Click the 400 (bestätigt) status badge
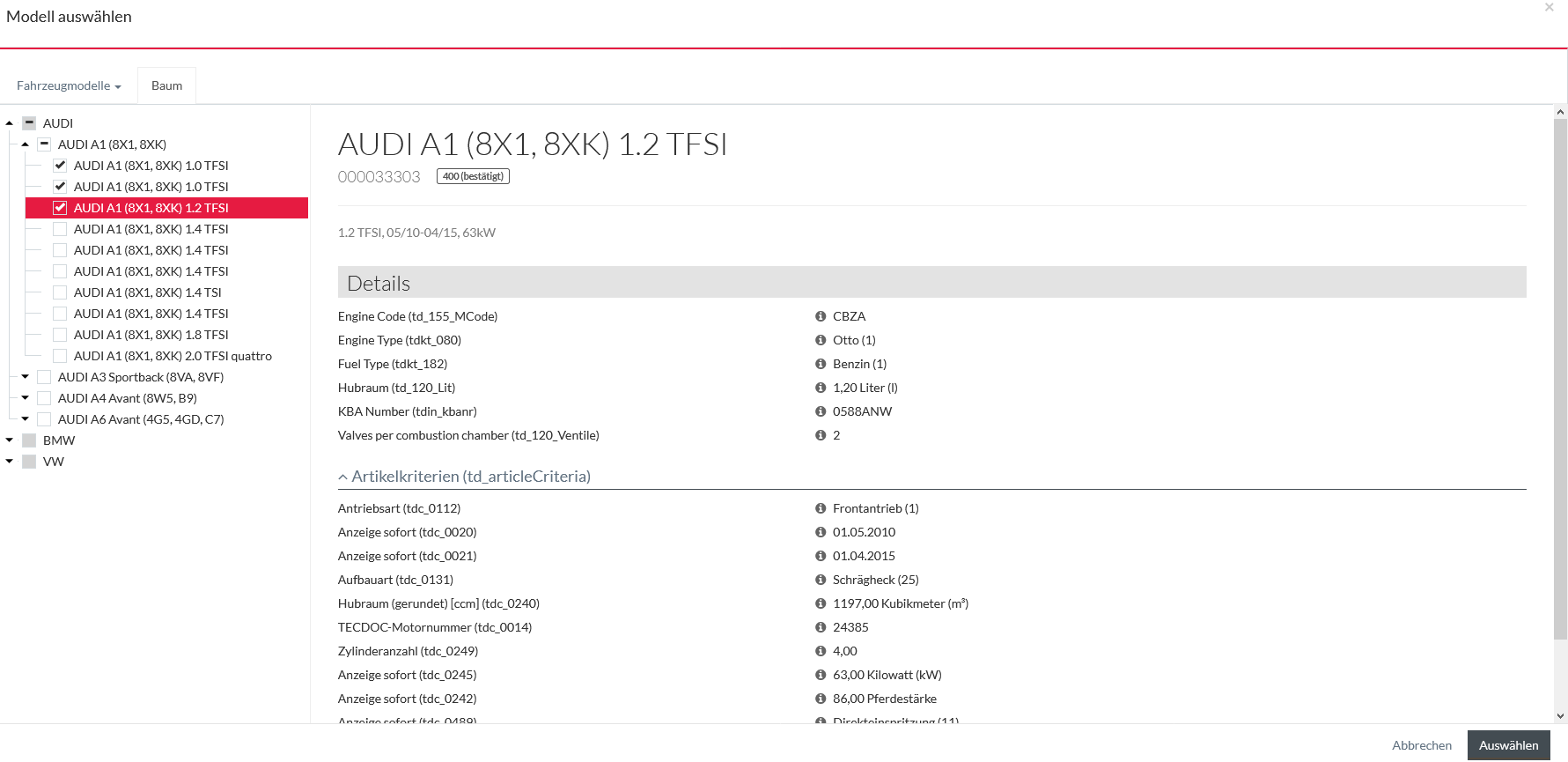This screenshot has height=762, width=1568. coord(473,176)
